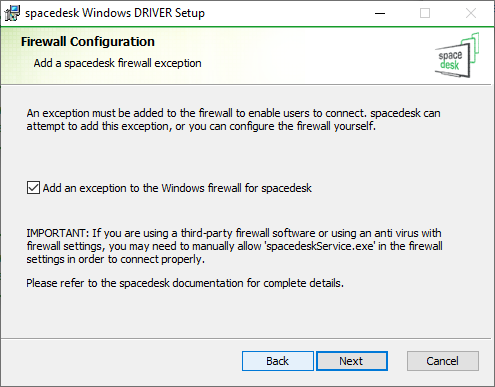Click the separator line above the buttons
495x387 pixels.
pos(246,339)
